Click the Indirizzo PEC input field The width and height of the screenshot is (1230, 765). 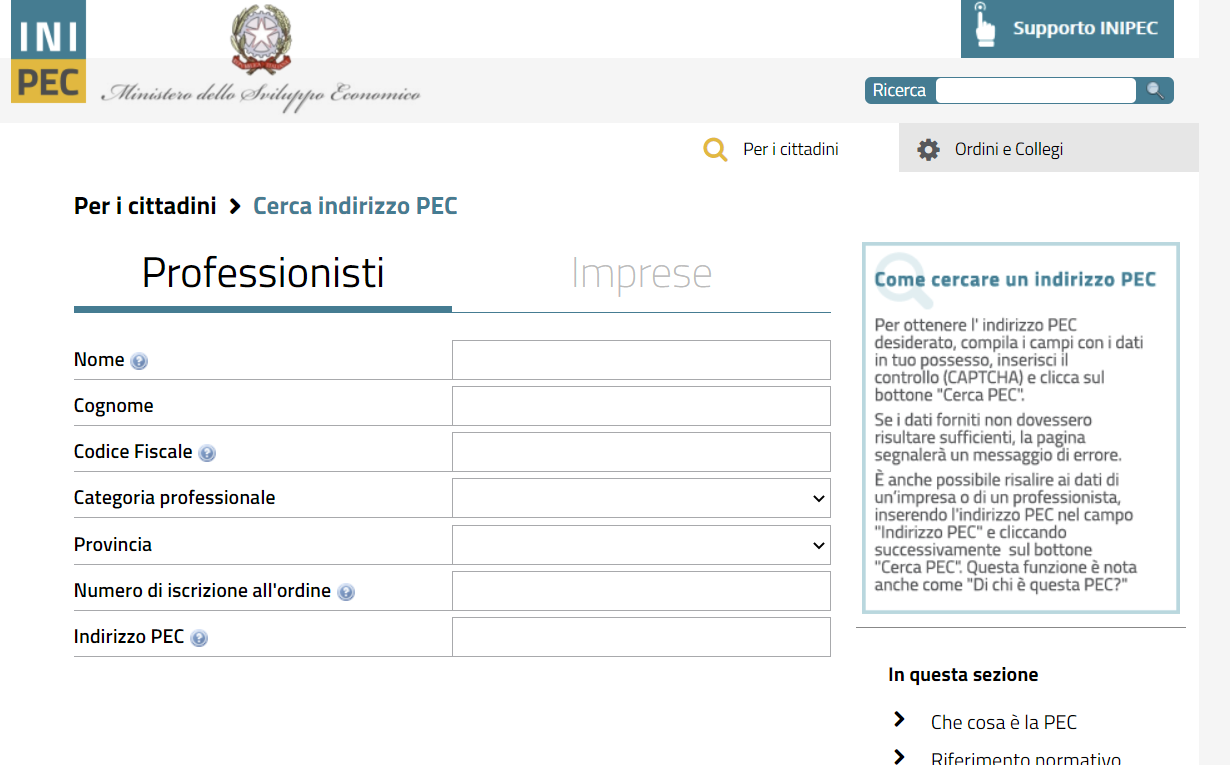tap(641, 637)
